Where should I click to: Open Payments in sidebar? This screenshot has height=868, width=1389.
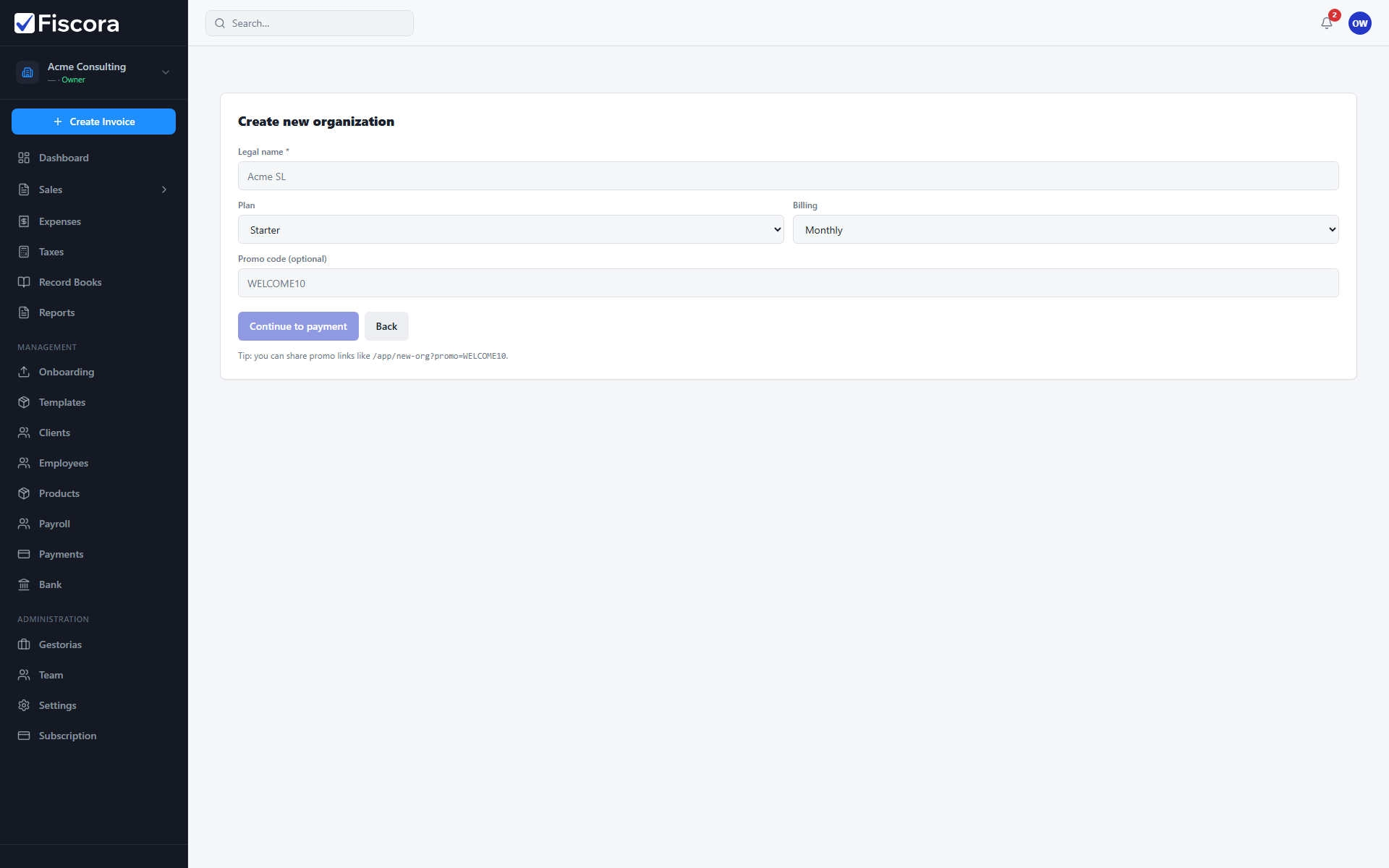[x=93, y=554]
